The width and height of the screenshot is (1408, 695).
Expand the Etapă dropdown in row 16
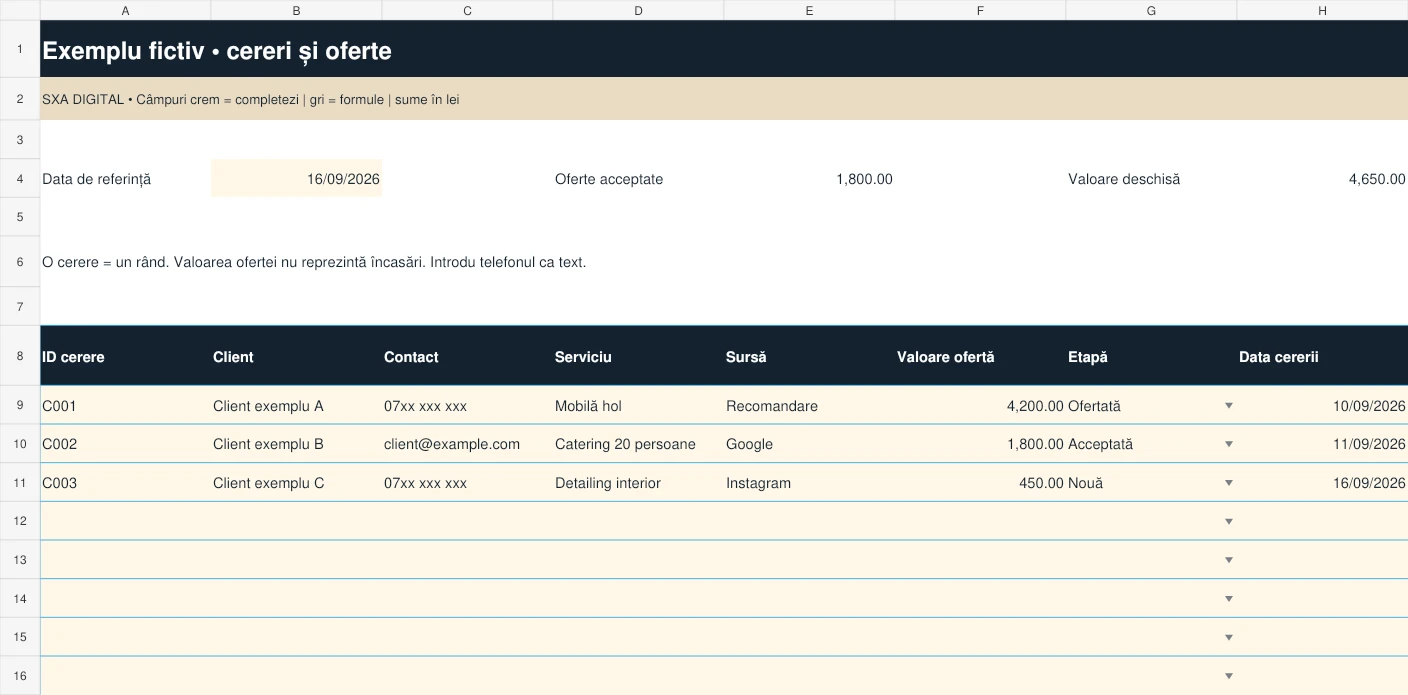(1229, 676)
